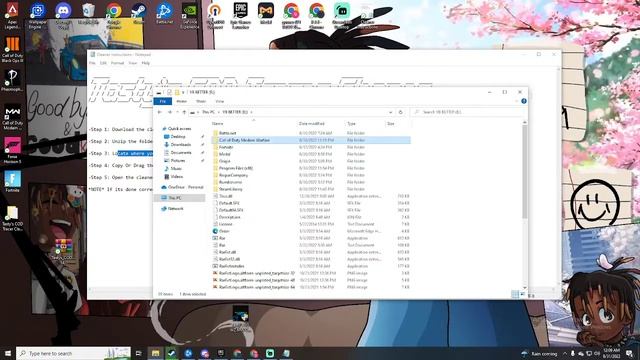Refresh the Explorer folder view
640x360 pixels.
400,112
